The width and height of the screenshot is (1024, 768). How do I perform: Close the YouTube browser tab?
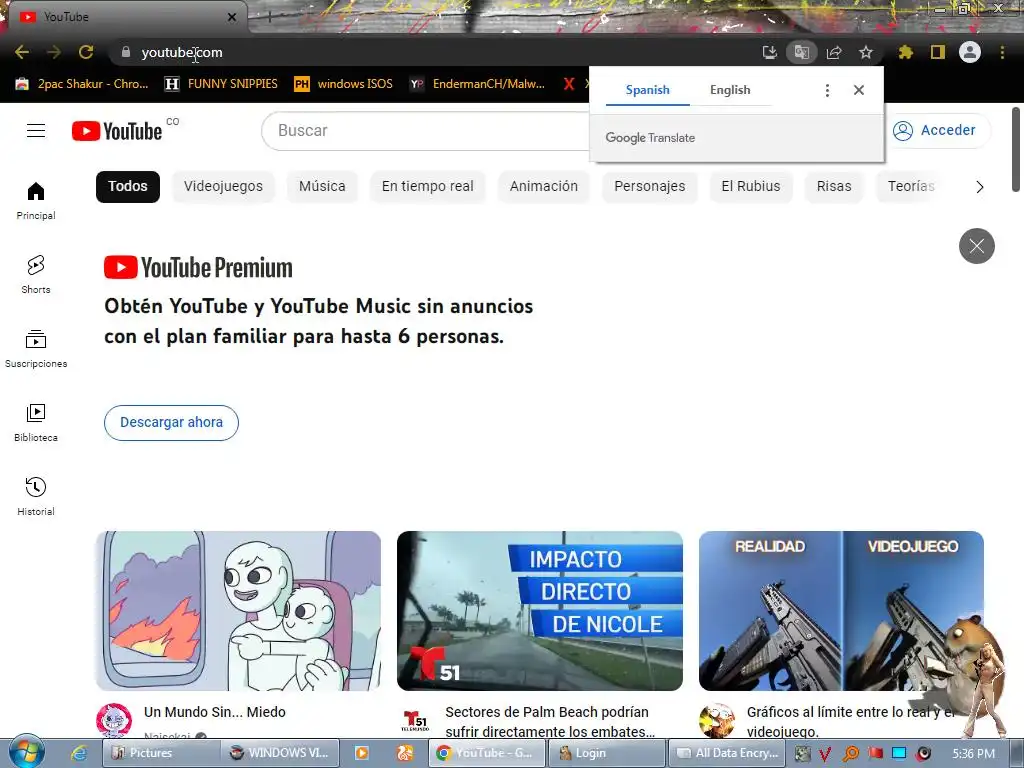click(231, 17)
